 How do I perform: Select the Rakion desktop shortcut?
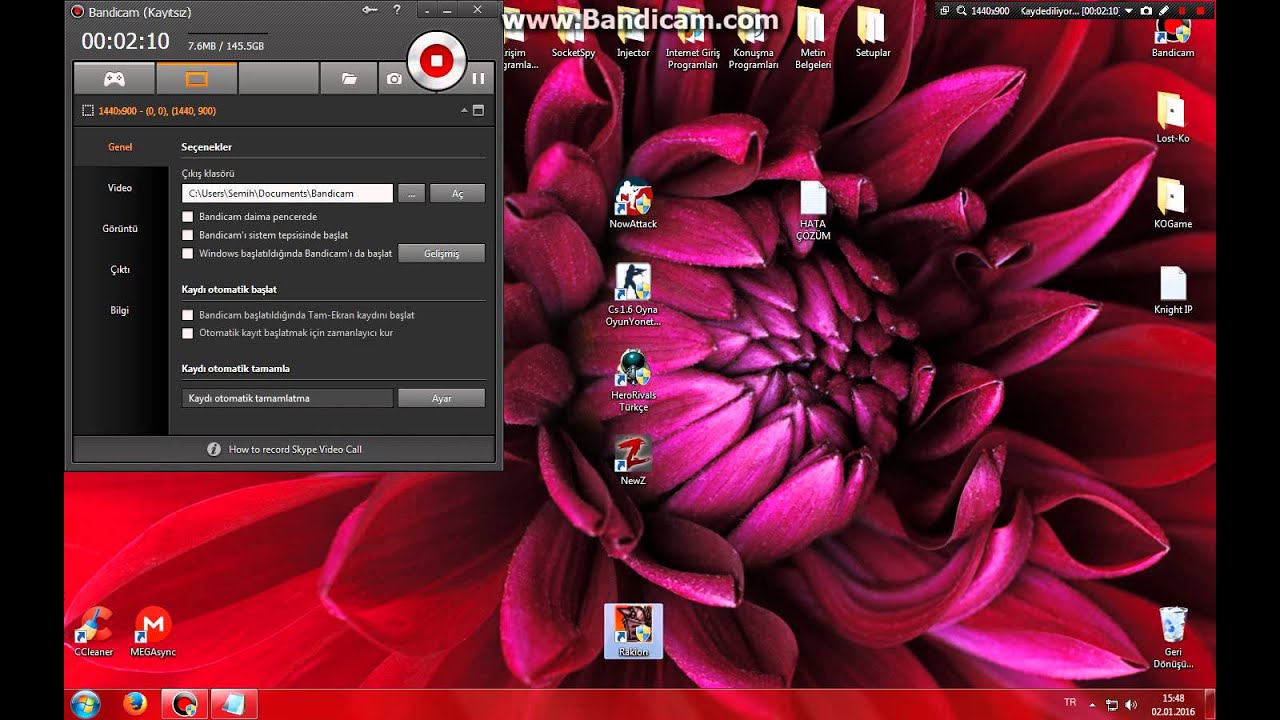[x=633, y=631]
